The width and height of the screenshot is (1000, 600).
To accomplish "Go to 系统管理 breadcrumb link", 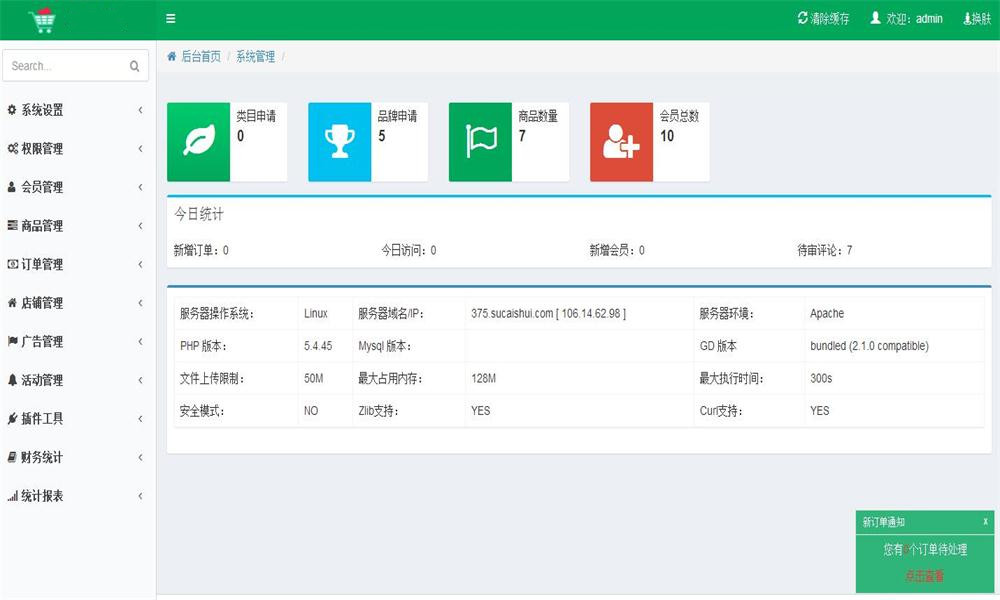I will pos(255,56).
